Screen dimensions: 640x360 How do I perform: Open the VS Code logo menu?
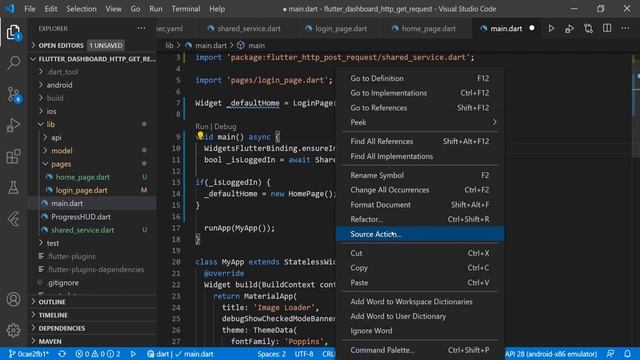[10, 9]
